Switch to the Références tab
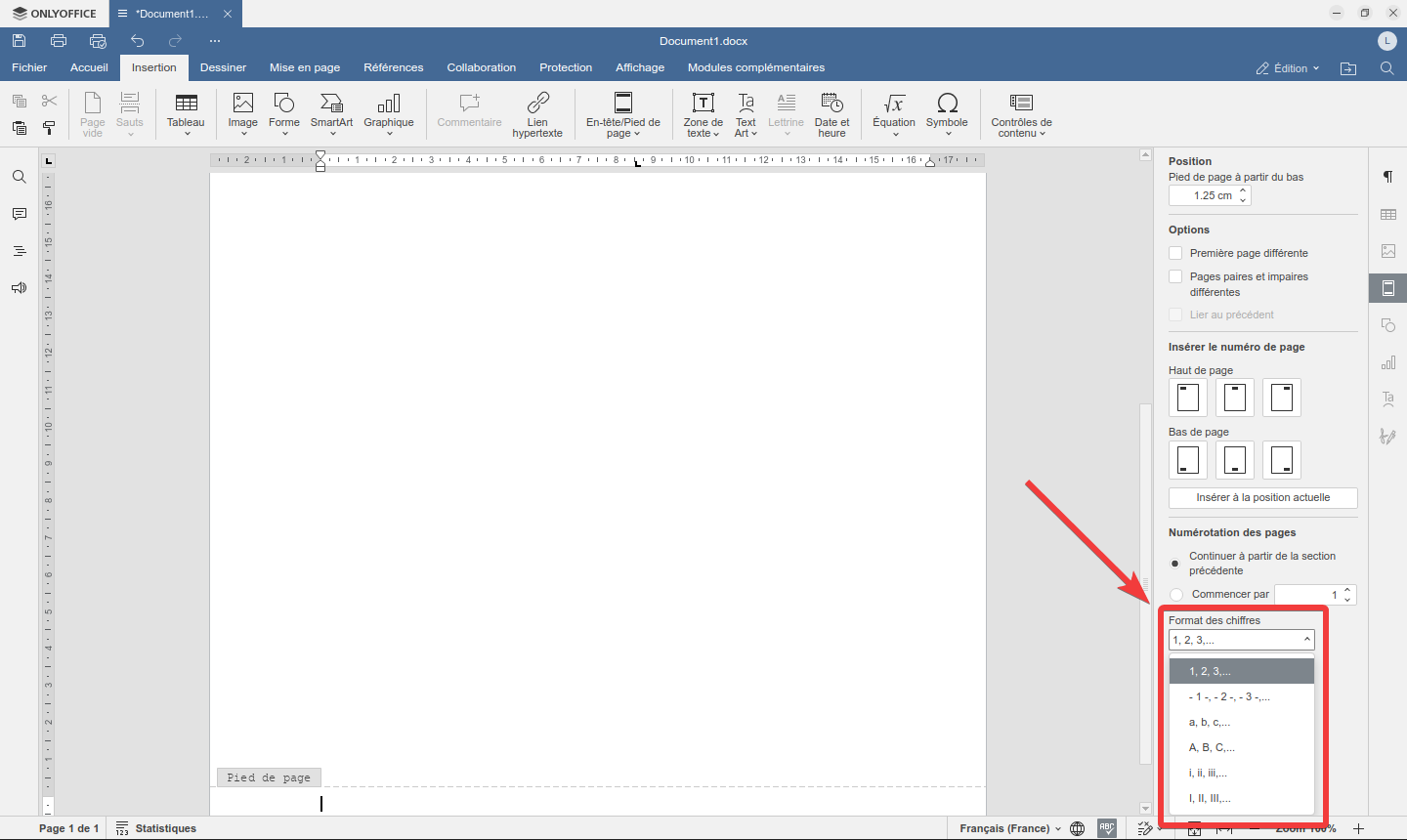The height and width of the screenshot is (840, 1407). (x=394, y=67)
